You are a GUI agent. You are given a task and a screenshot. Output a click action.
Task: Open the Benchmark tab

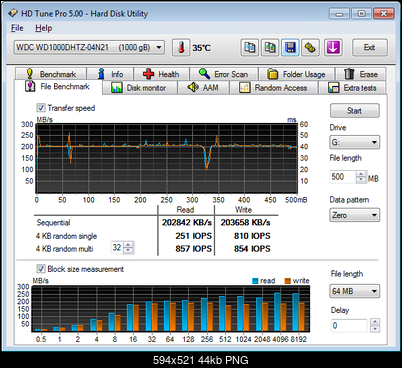[x=51, y=74]
